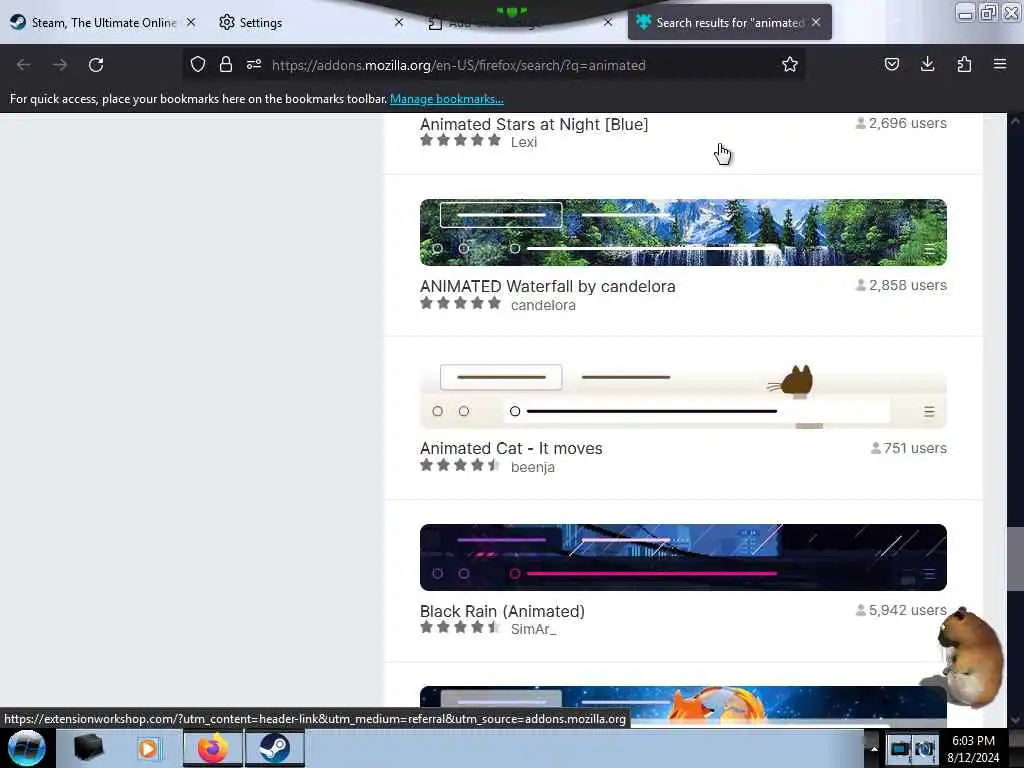Click the 5,942 users count
1024x768 pixels.
pos(901,610)
